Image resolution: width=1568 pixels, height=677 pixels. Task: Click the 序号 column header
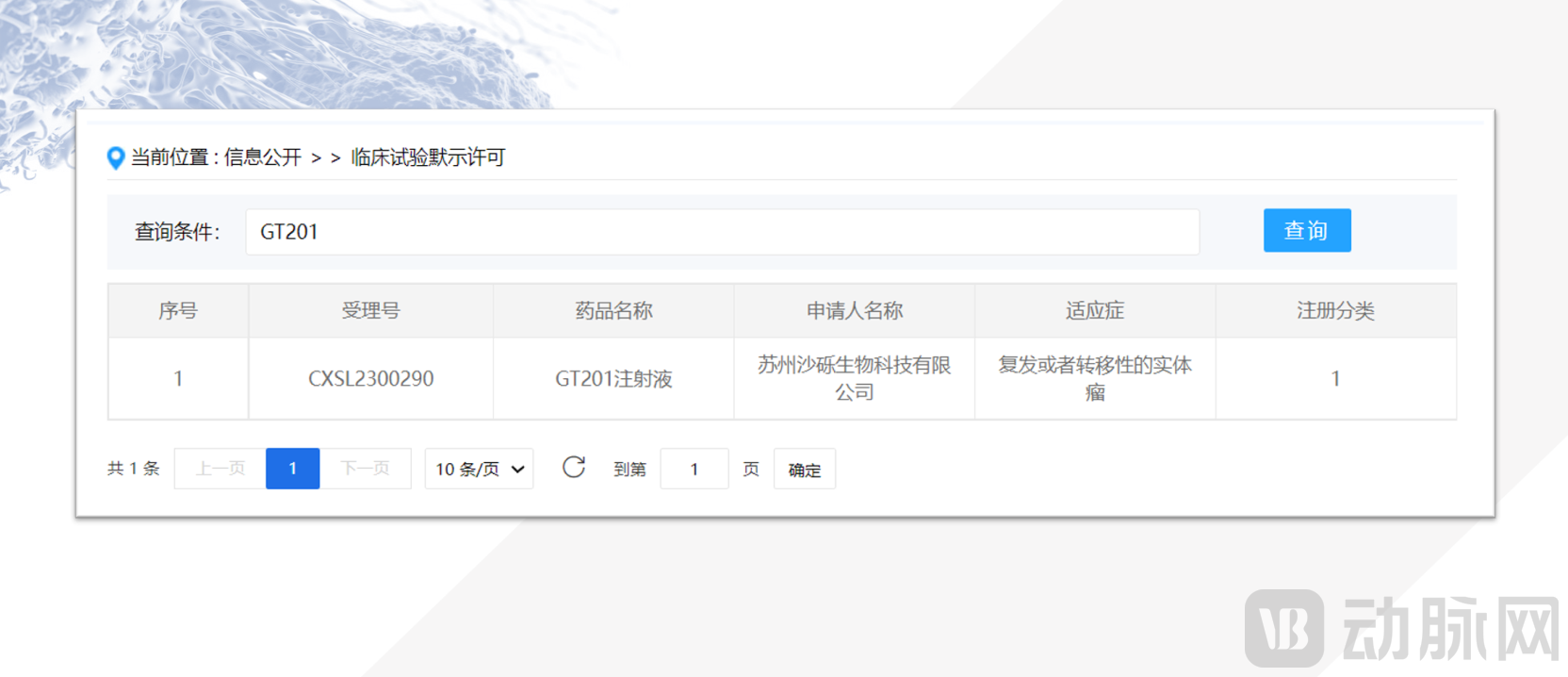pos(178,311)
